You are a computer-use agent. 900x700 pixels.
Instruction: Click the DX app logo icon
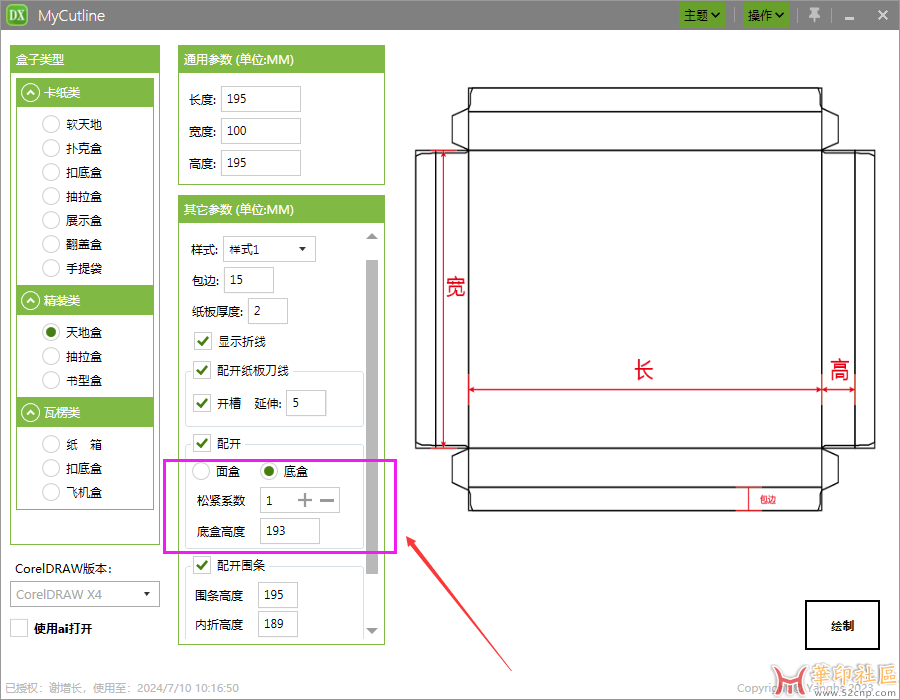pos(17,15)
